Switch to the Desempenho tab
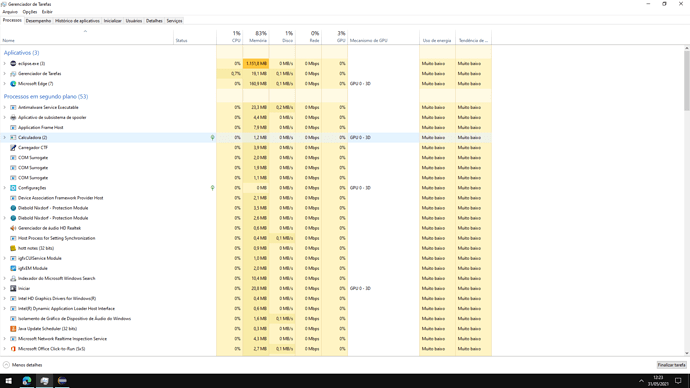690x388 pixels. [38, 21]
